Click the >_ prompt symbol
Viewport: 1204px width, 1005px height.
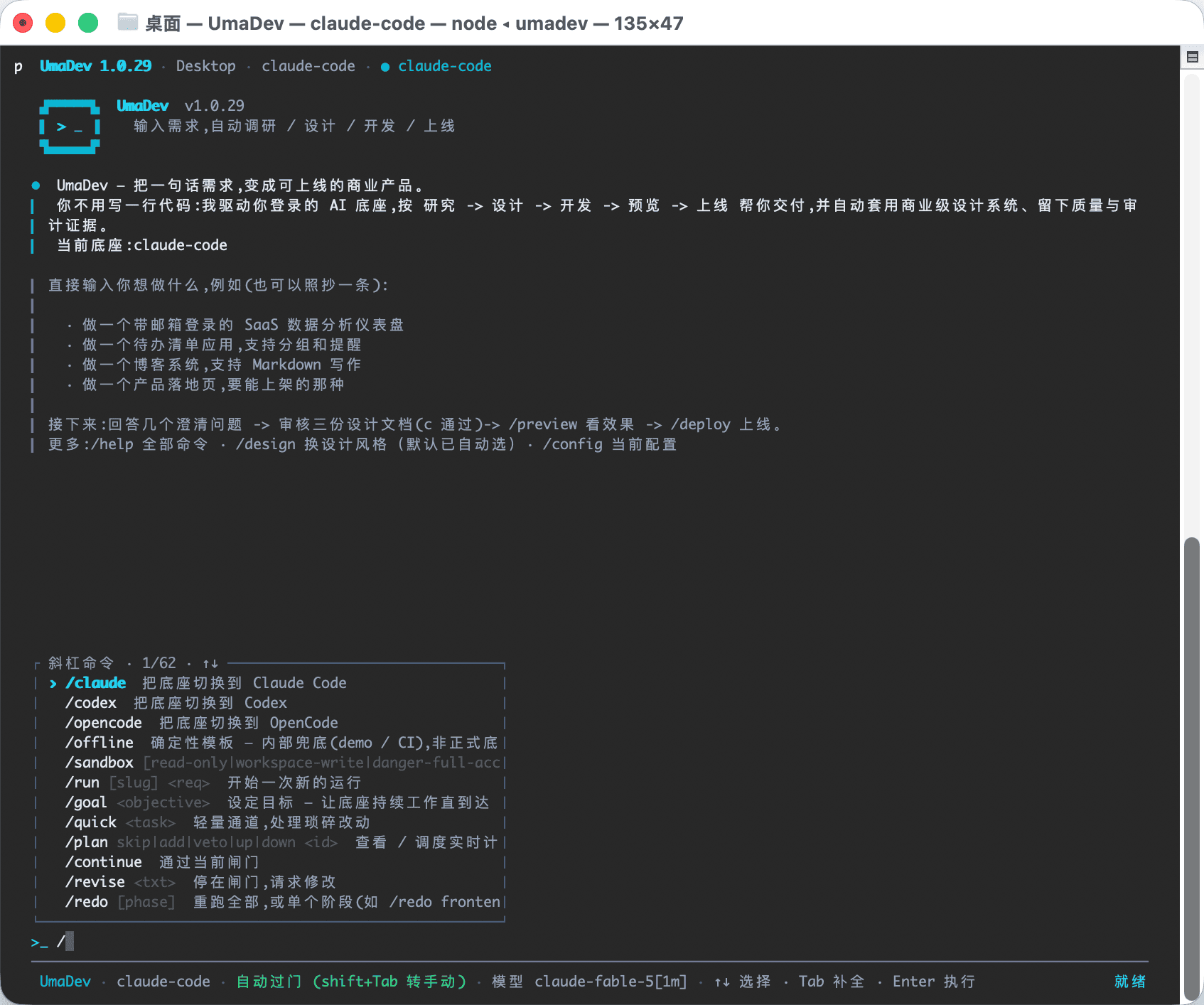pos(40,942)
